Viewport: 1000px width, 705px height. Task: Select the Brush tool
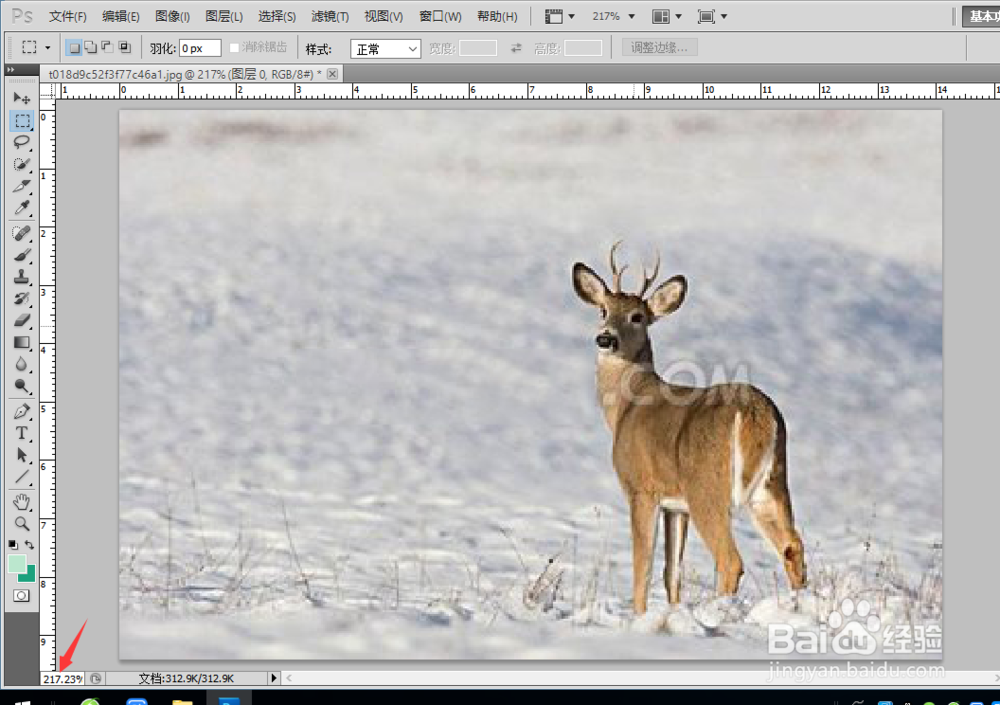(x=22, y=255)
